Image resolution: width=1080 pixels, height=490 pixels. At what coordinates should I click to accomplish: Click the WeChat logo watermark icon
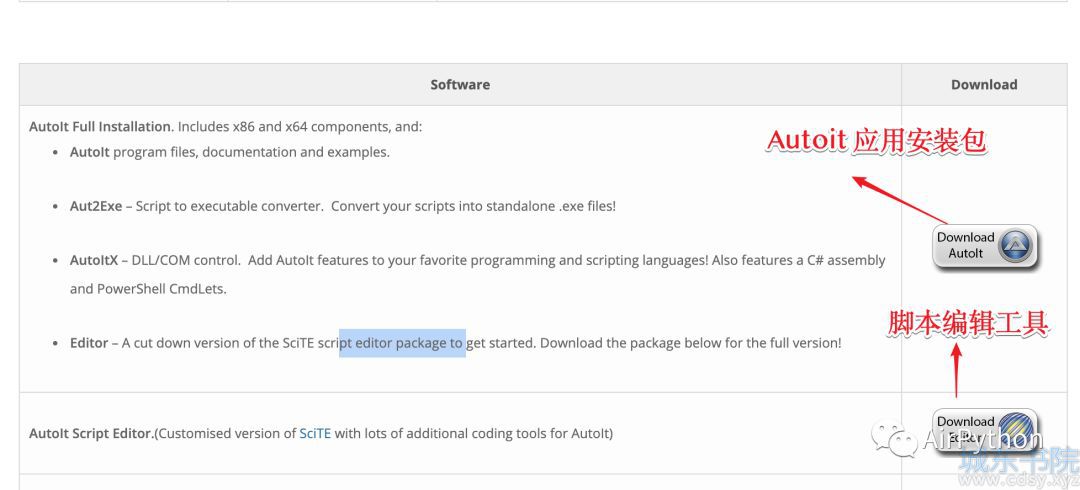tap(894, 438)
